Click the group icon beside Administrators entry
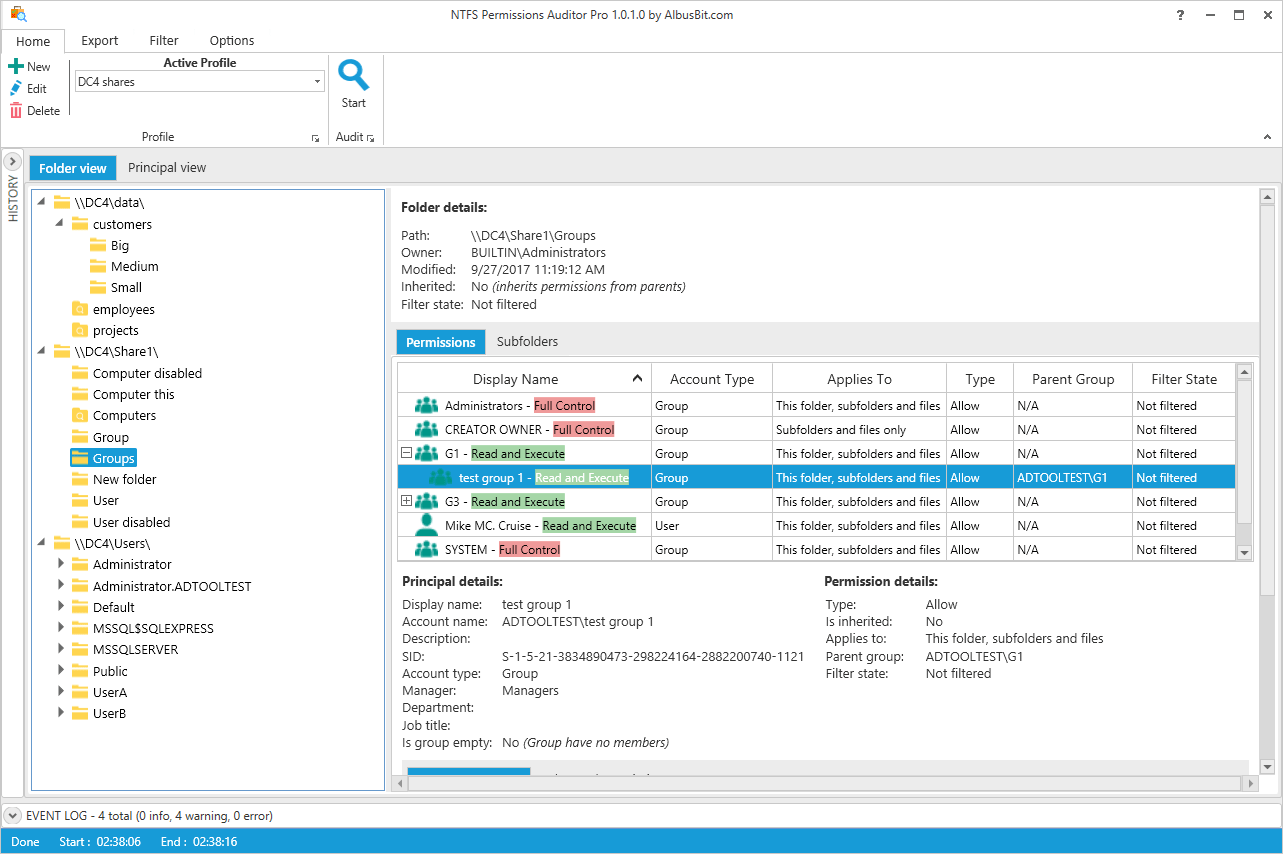Screen dimensions: 1283x854 [425, 405]
